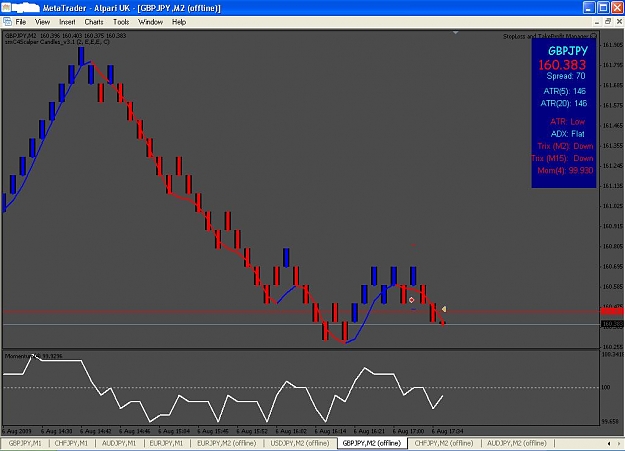Click the ATR: Low status text
The width and height of the screenshot is (625, 451).
pyautogui.click(x=567, y=122)
